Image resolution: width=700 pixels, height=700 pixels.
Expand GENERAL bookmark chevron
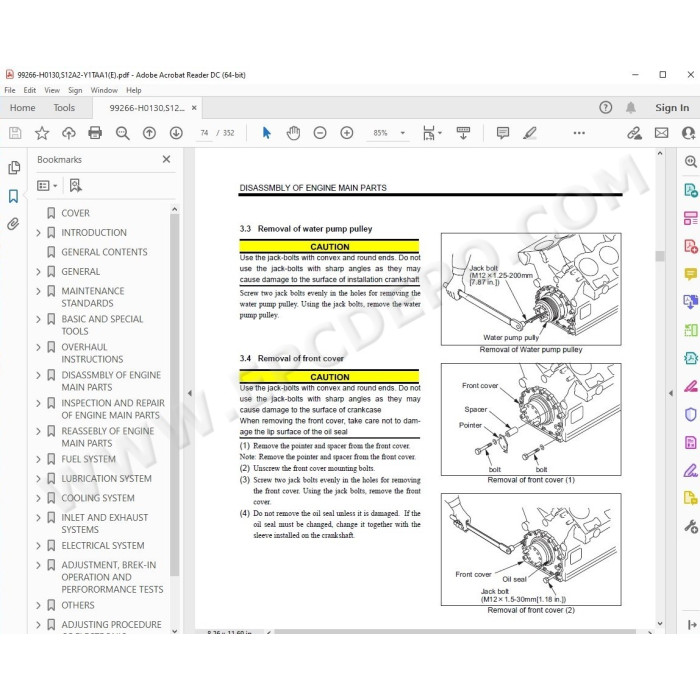(38, 271)
